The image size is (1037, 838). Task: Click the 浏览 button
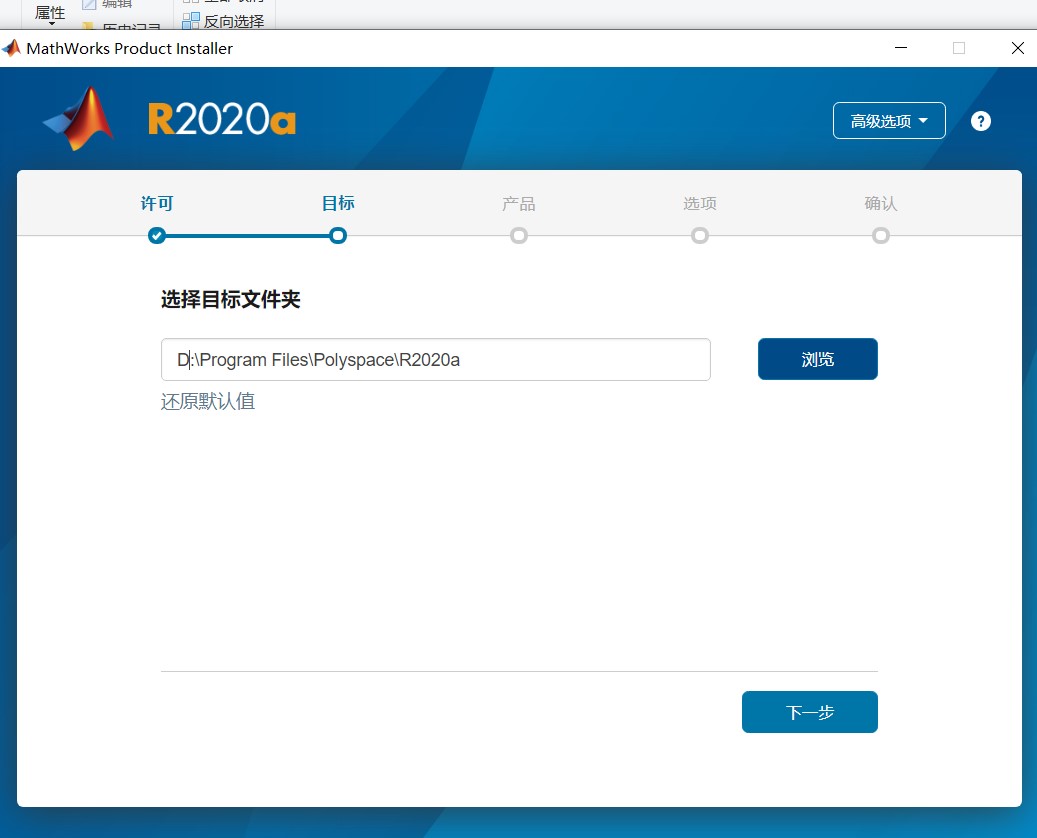(x=817, y=359)
